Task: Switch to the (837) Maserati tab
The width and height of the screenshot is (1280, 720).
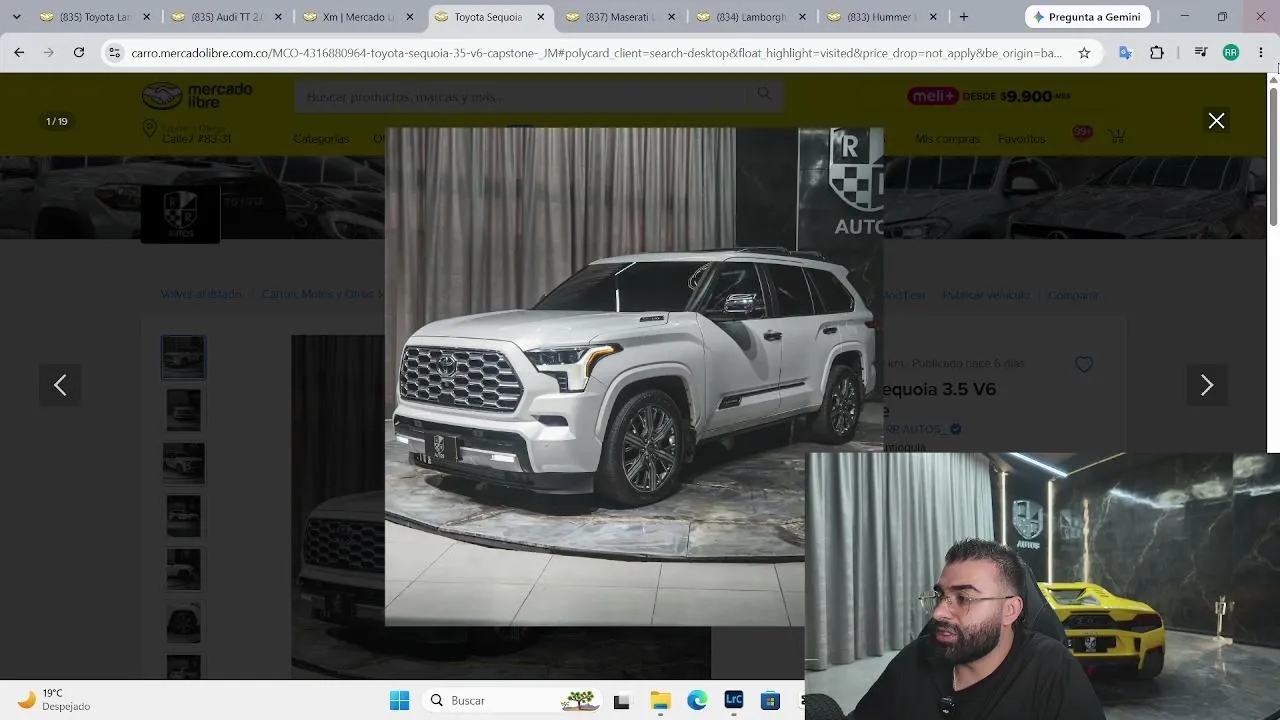Action: click(620, 17)
